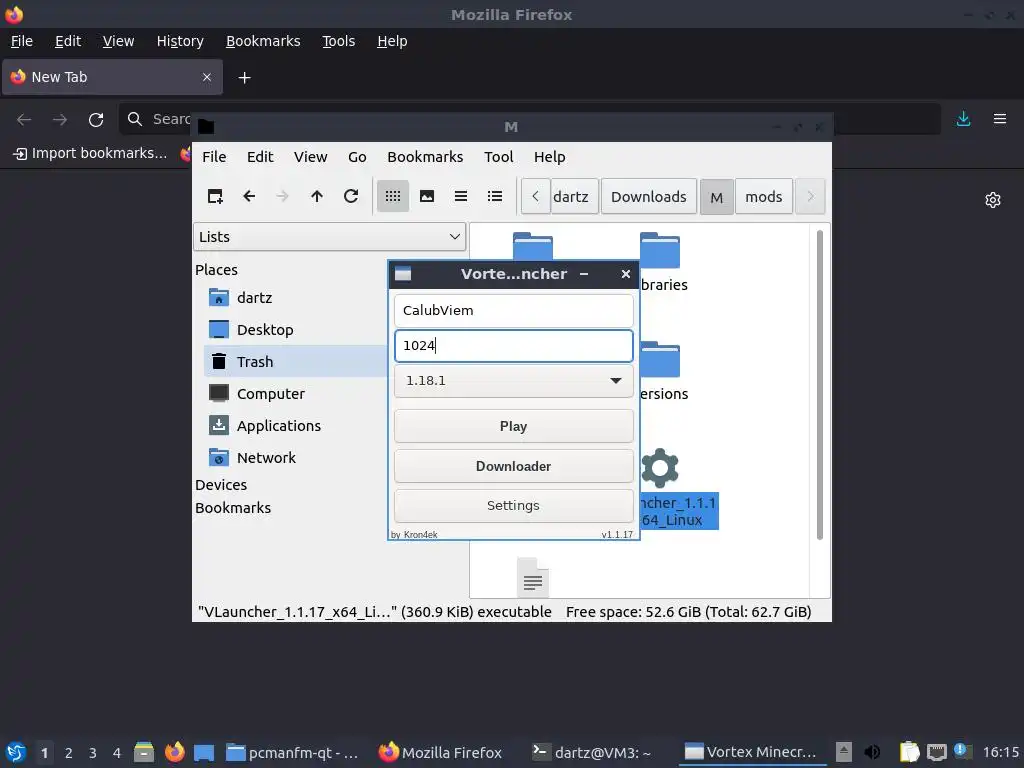This screenshot has height=768, width=1024.
Task: Switch to thumbnail view in file manager
Action: [427, 196]
